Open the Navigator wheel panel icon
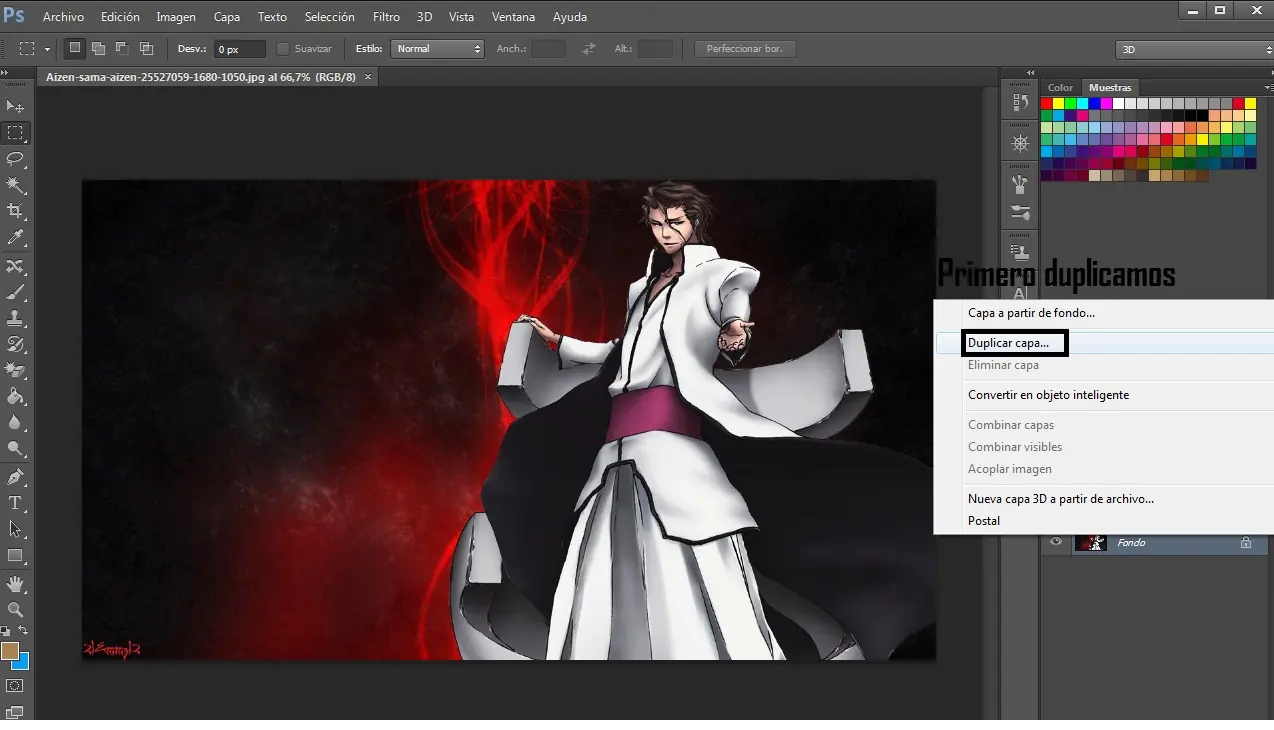 1020,143
